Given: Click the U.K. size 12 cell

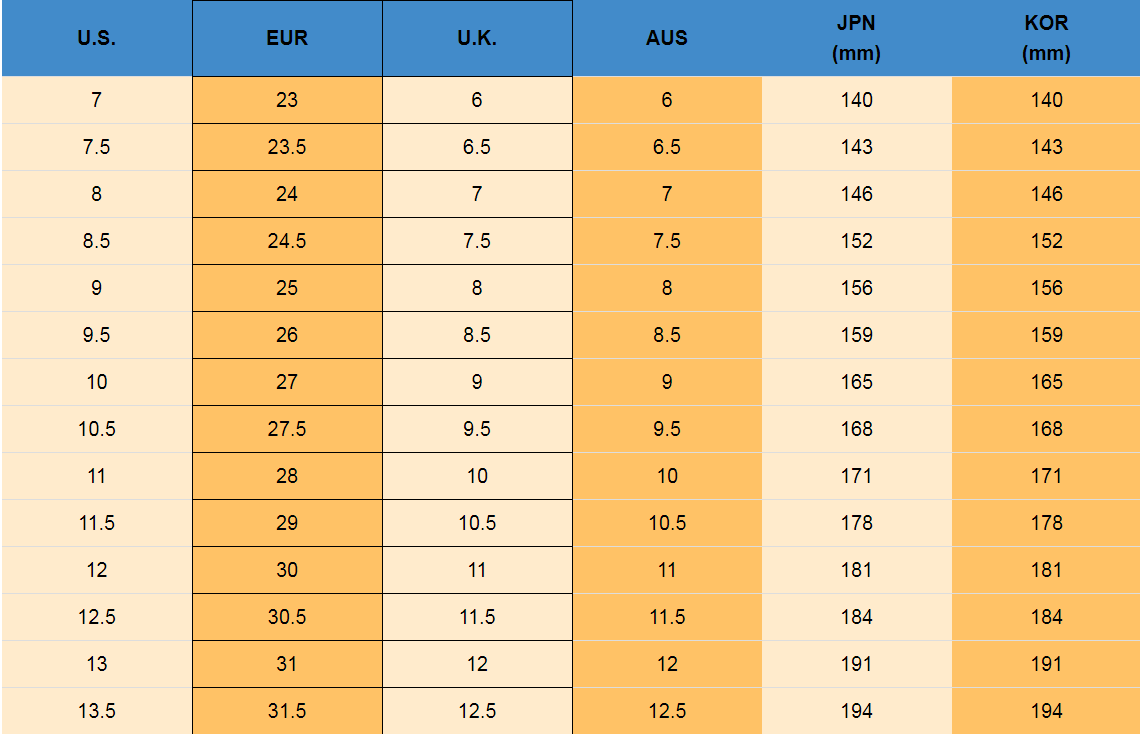Looking at the screenshot, I should coord(477,664).
